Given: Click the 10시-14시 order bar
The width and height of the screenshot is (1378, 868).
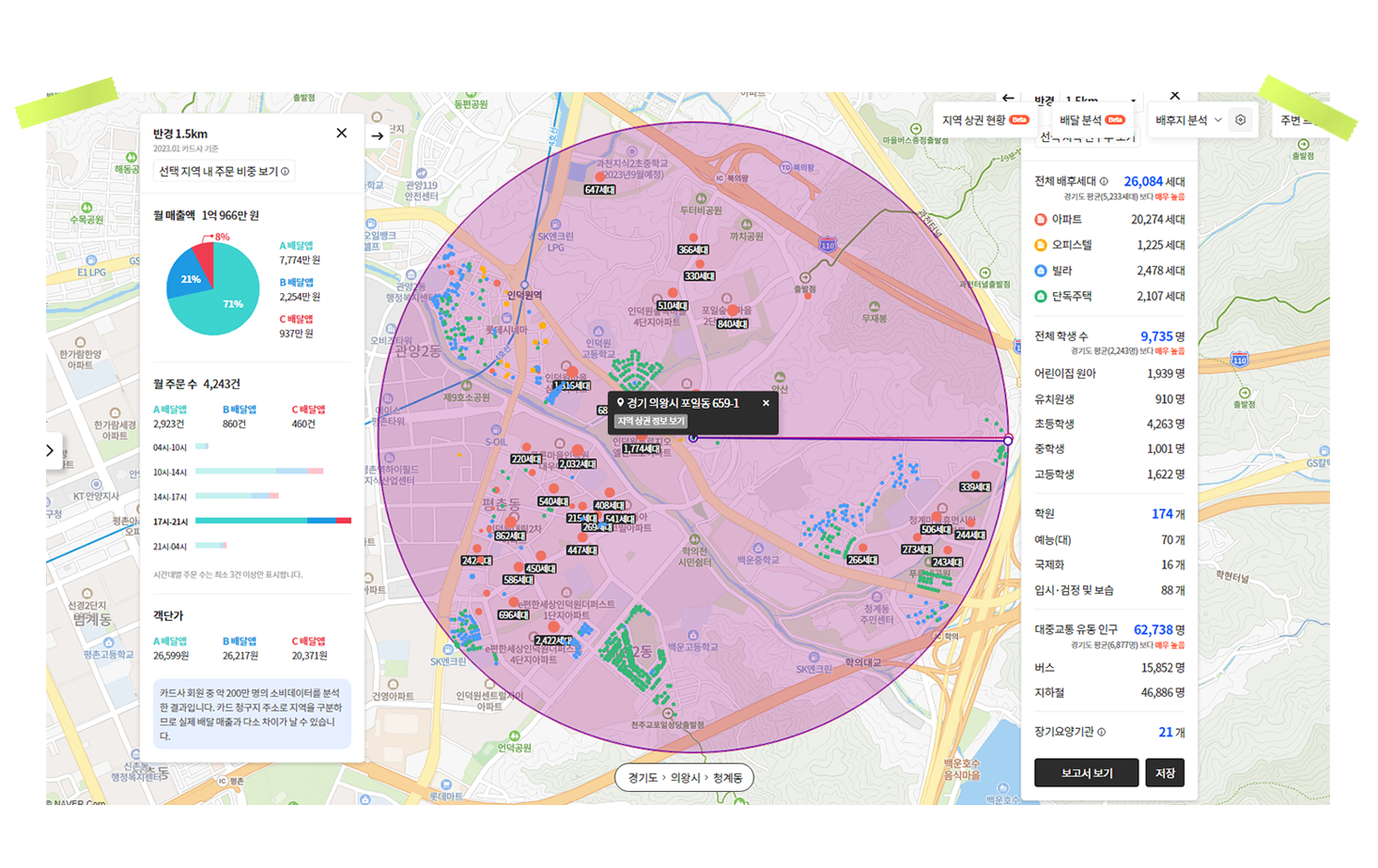Looking at the screenshot, I should pos(259,471).
